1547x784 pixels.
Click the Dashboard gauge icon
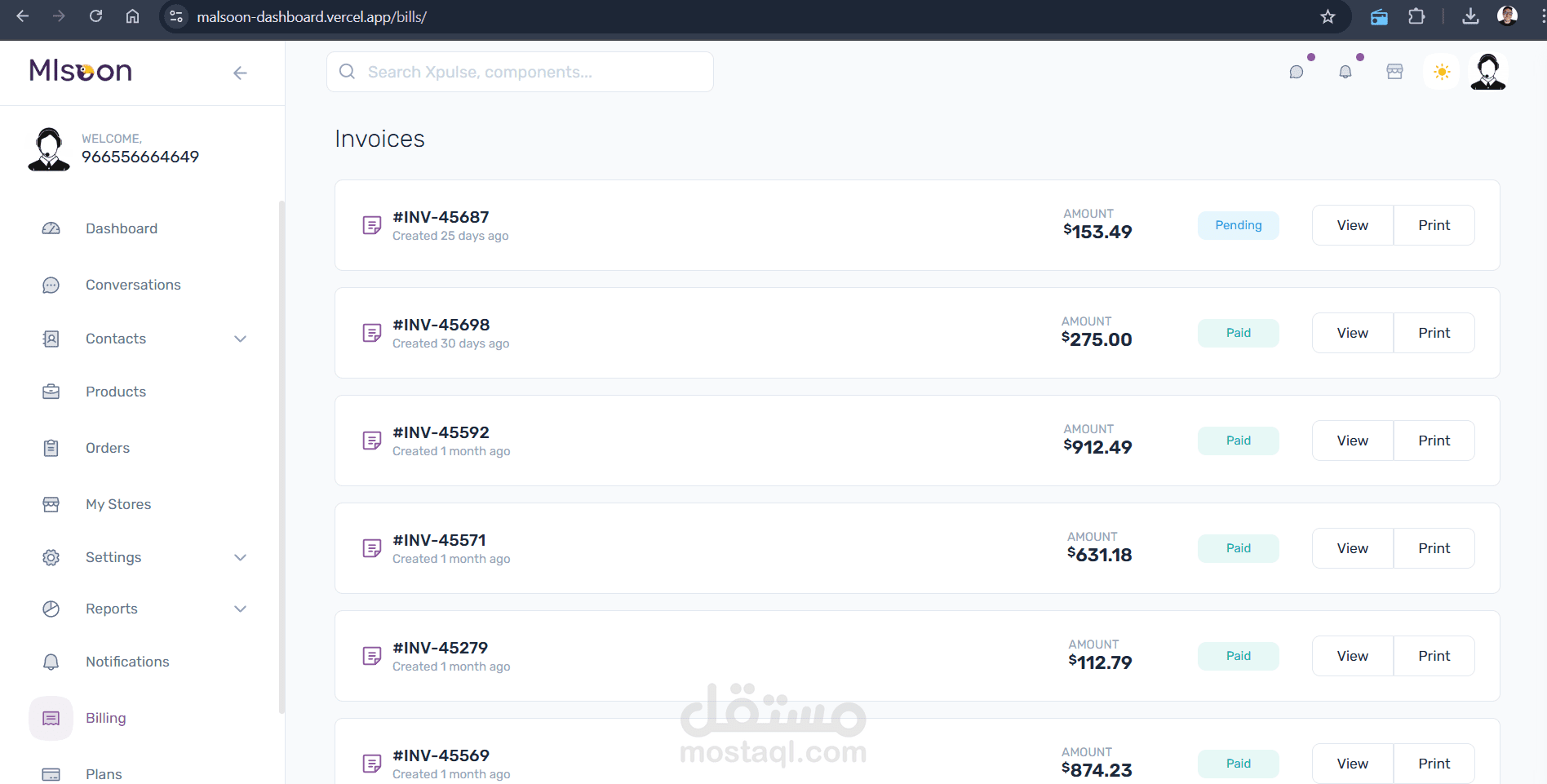click(51, 228)
